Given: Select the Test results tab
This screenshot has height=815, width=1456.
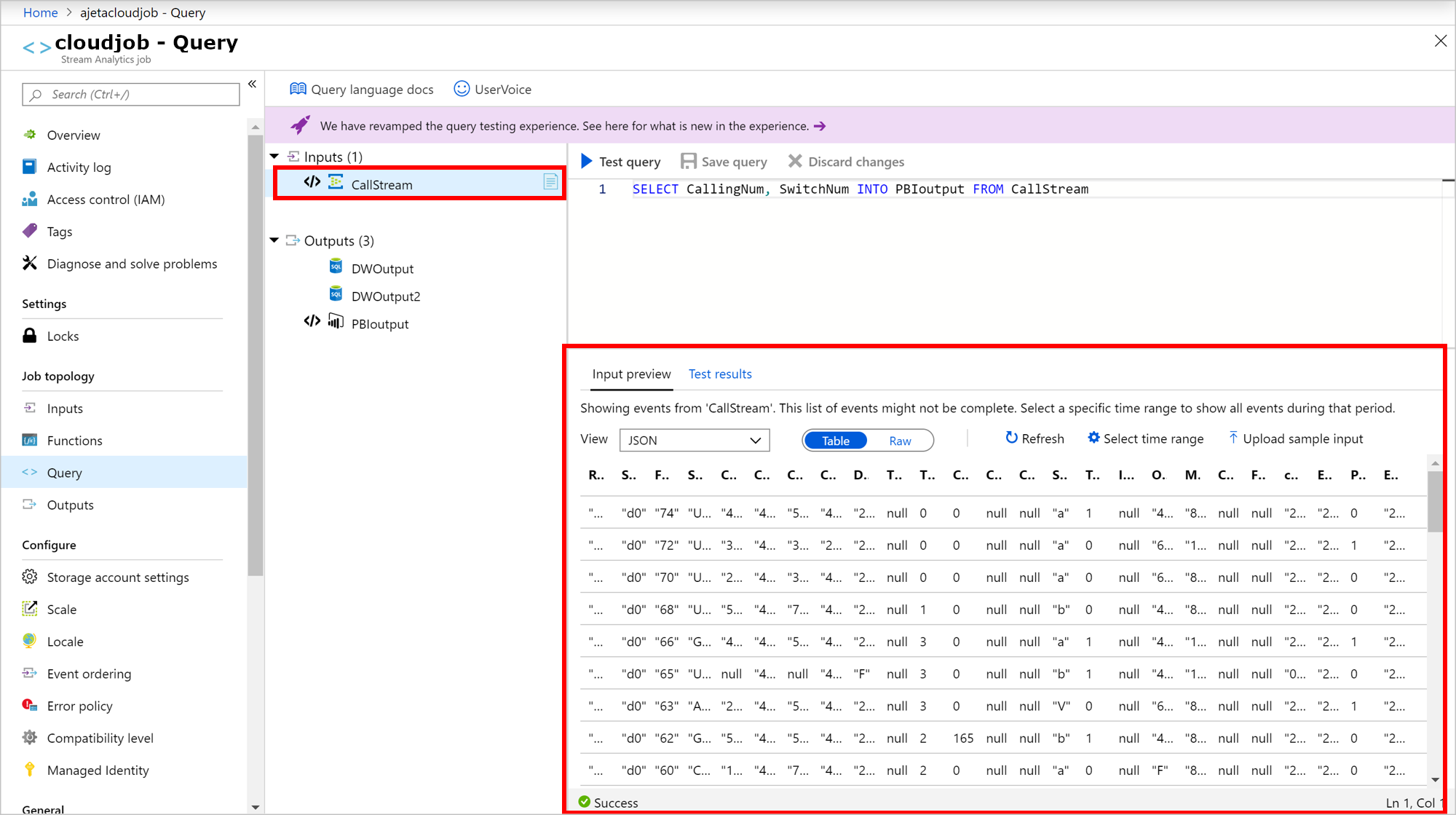Looking at the screenshot, I should coord(720,374).
